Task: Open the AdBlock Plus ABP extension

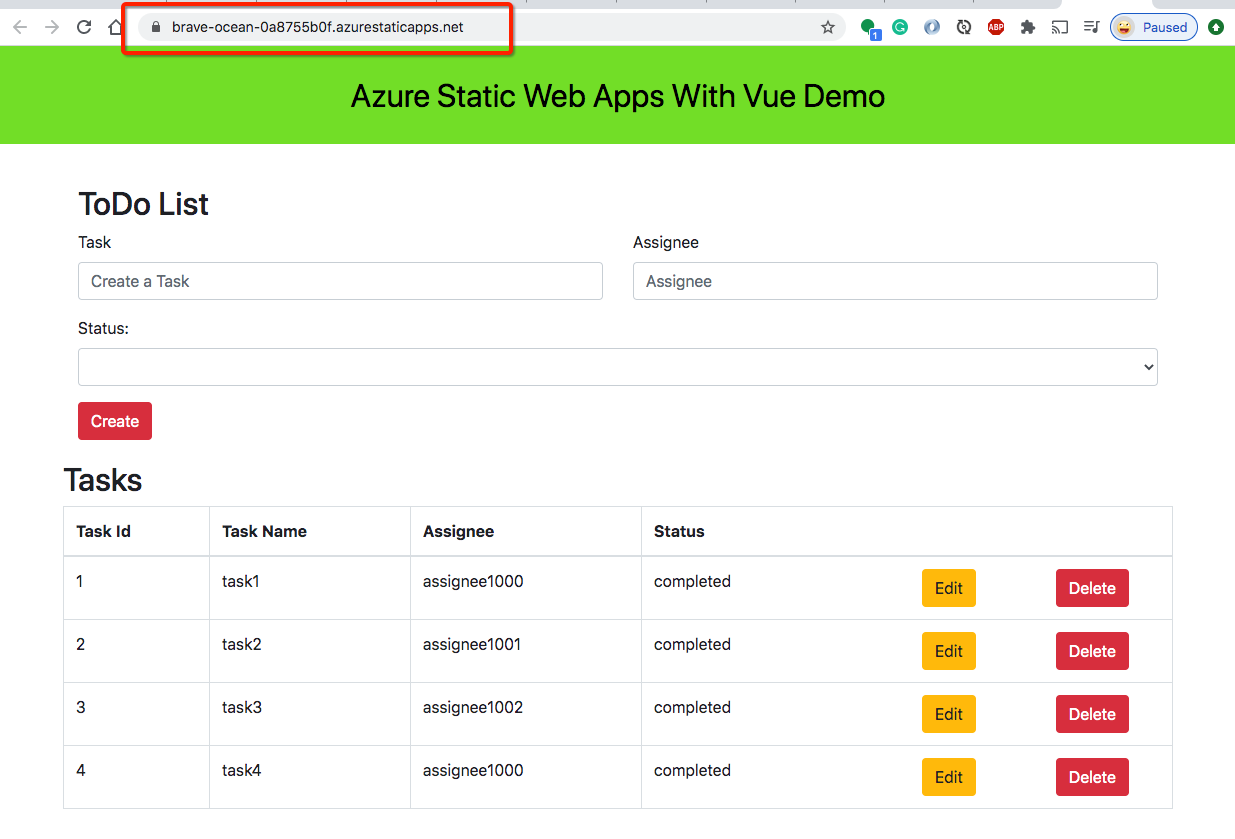Action: (x=996, y=27)
